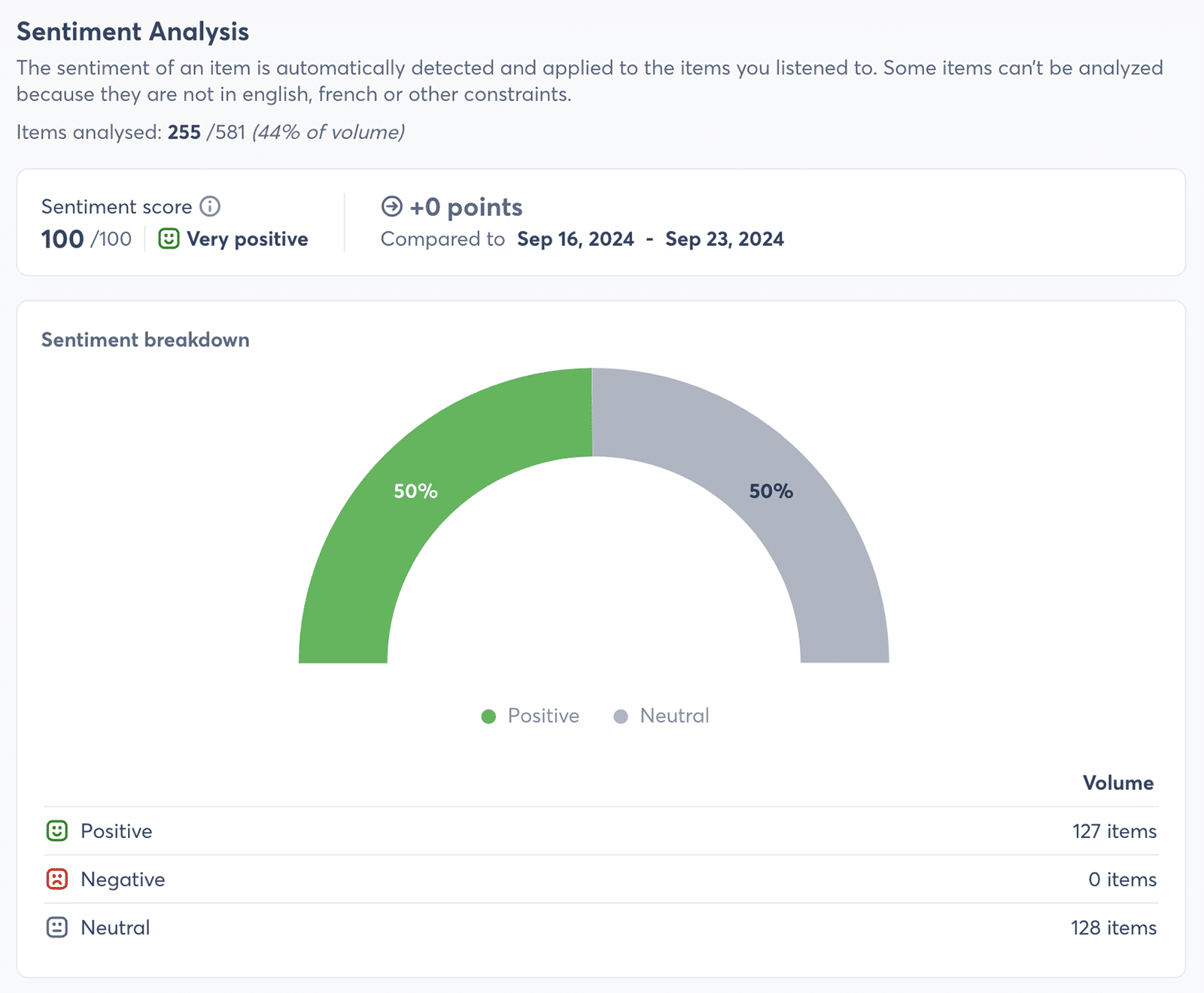Click the Compared to label
Viewport: 1204px width, 993px height.
(x=442, y=239)
